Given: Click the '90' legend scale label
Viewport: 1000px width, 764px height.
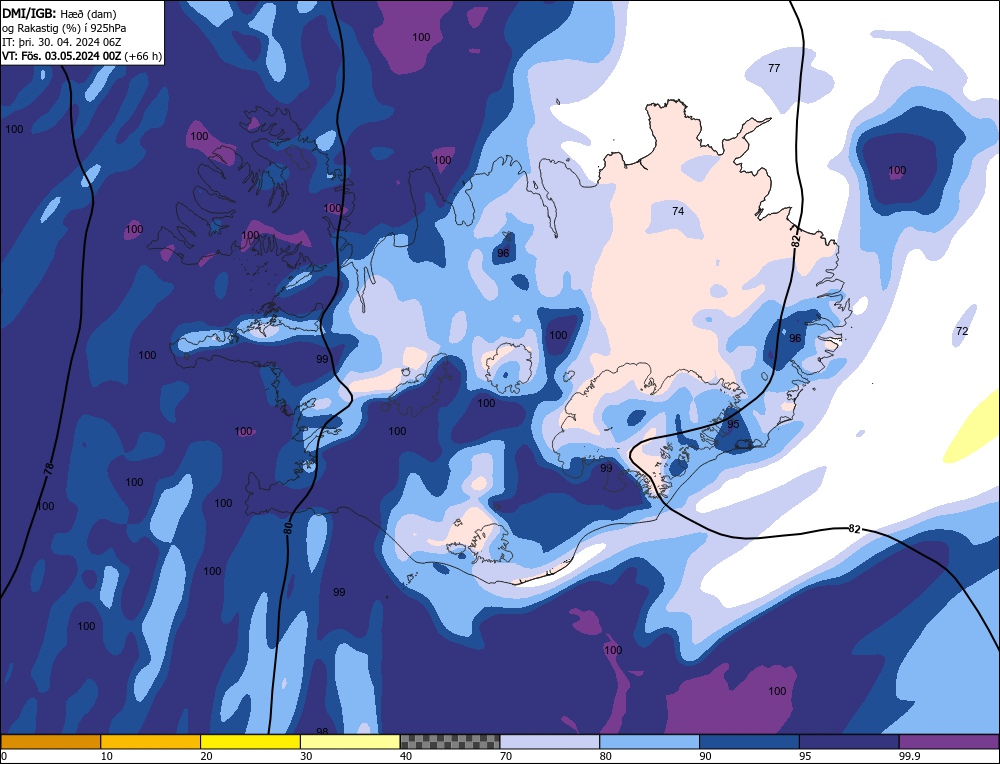Looking at the screenshot, I should (705, 756).
